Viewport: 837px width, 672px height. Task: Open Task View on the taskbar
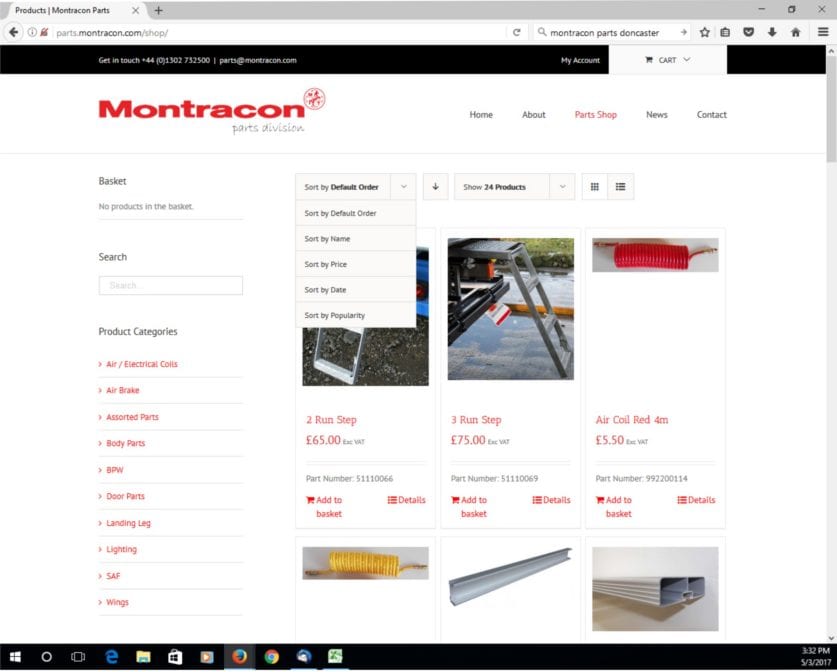[x=78, y=657]
